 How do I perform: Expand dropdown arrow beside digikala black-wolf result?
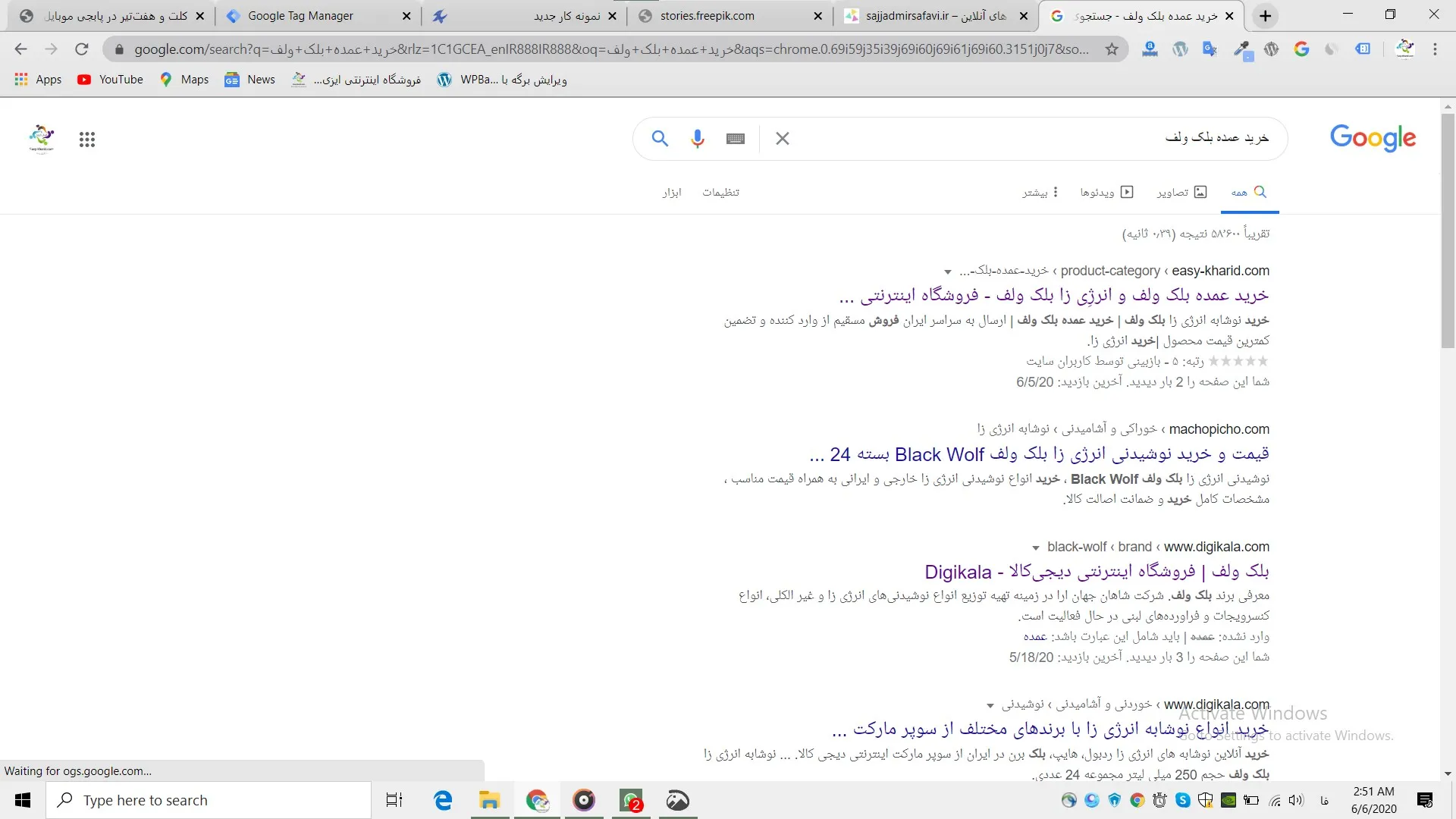tap(1036, 548)
